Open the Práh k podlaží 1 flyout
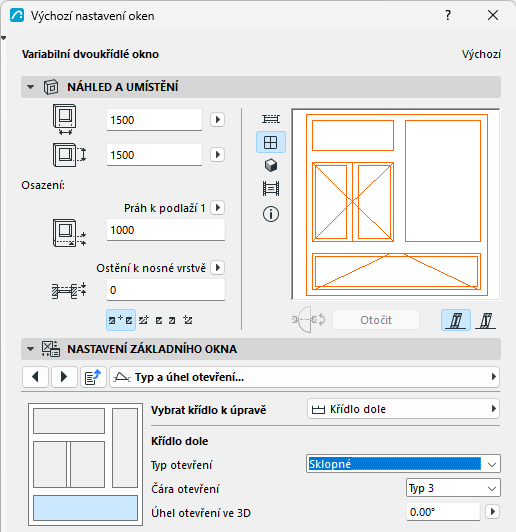516x532 pixels. [x=217, y=207]
